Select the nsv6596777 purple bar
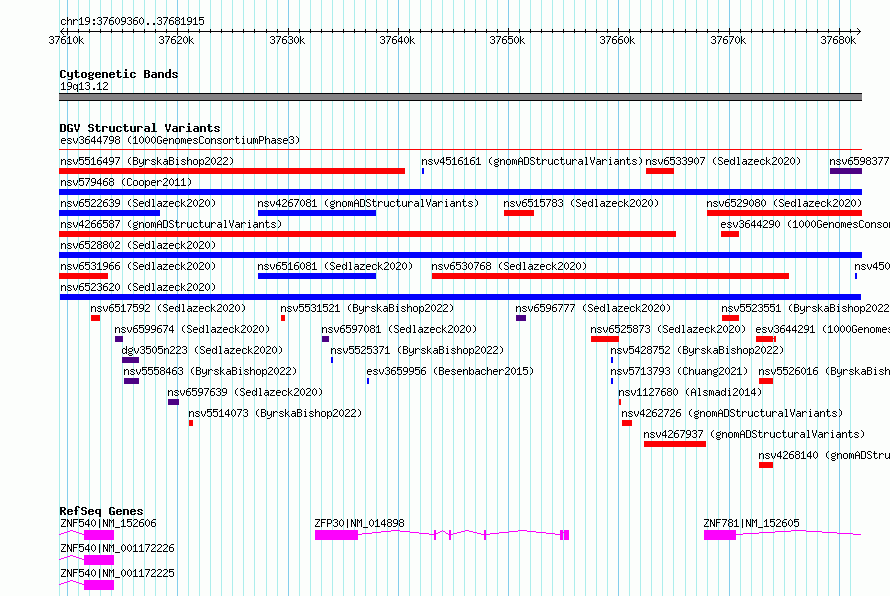This screenshot has width=890, height=596. pos(521,318)
